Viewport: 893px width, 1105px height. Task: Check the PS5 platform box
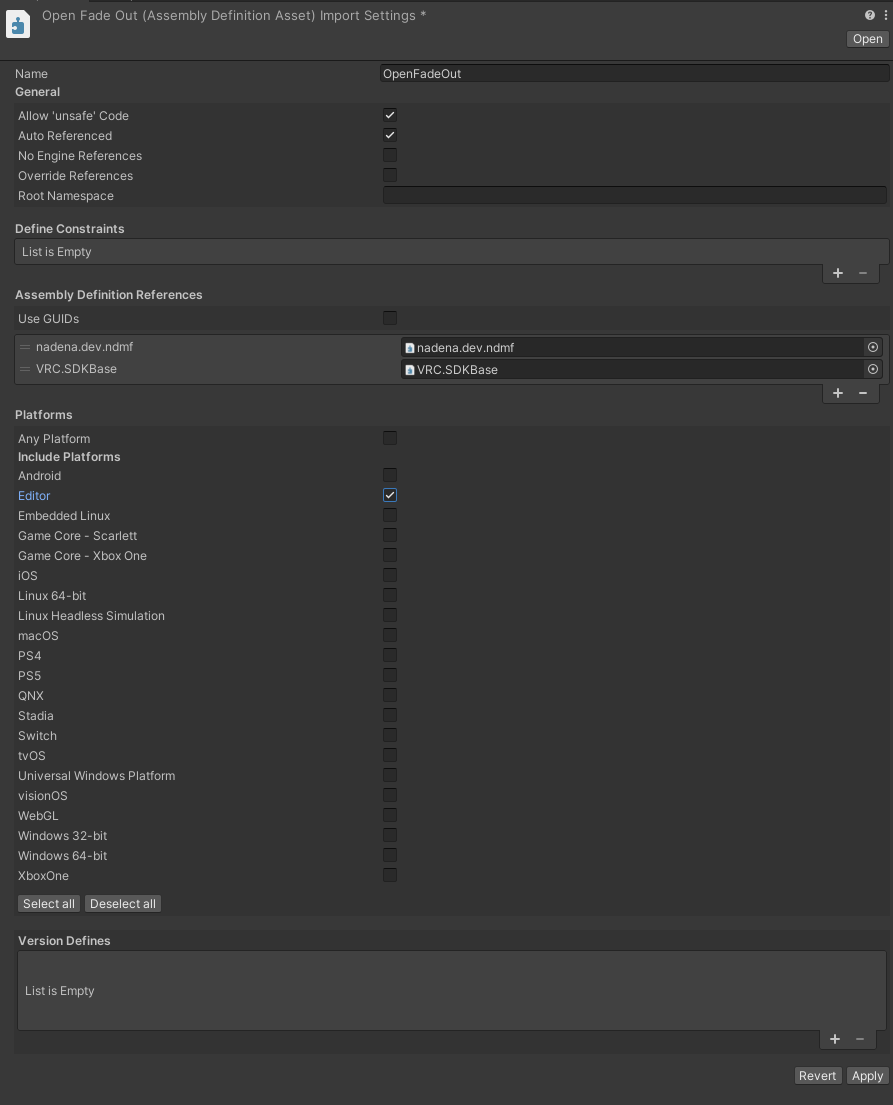[390, 675]
